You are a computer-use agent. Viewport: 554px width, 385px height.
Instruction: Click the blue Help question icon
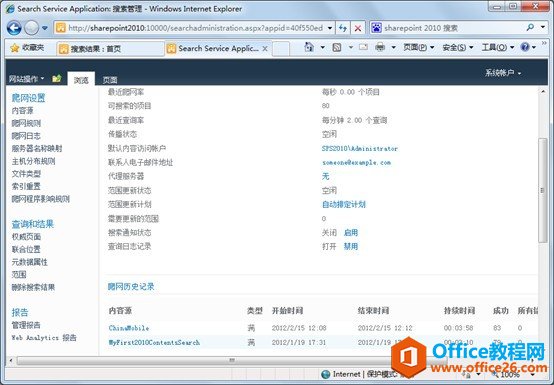coord(525,47)
